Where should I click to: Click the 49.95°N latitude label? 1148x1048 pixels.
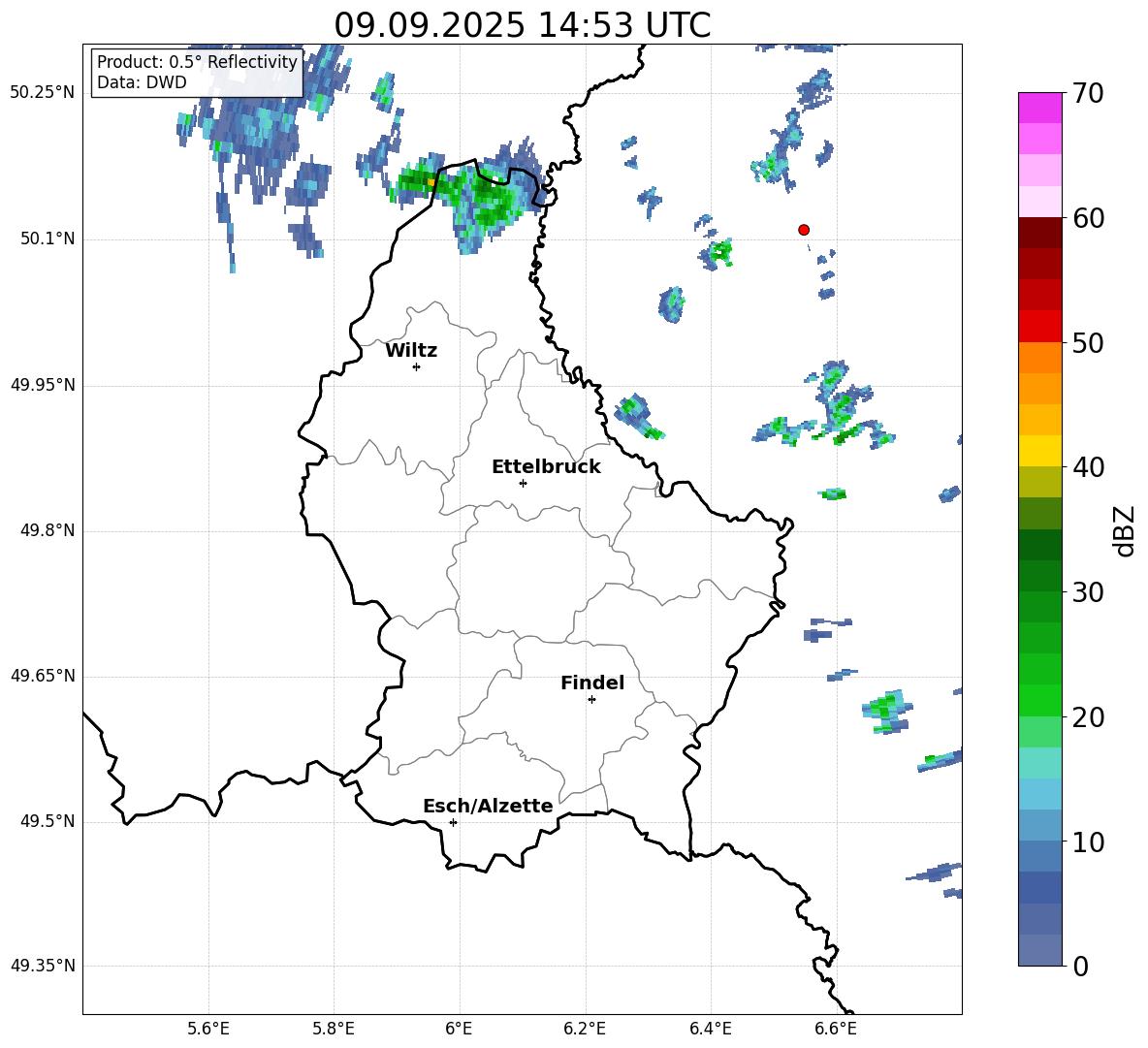42,385
